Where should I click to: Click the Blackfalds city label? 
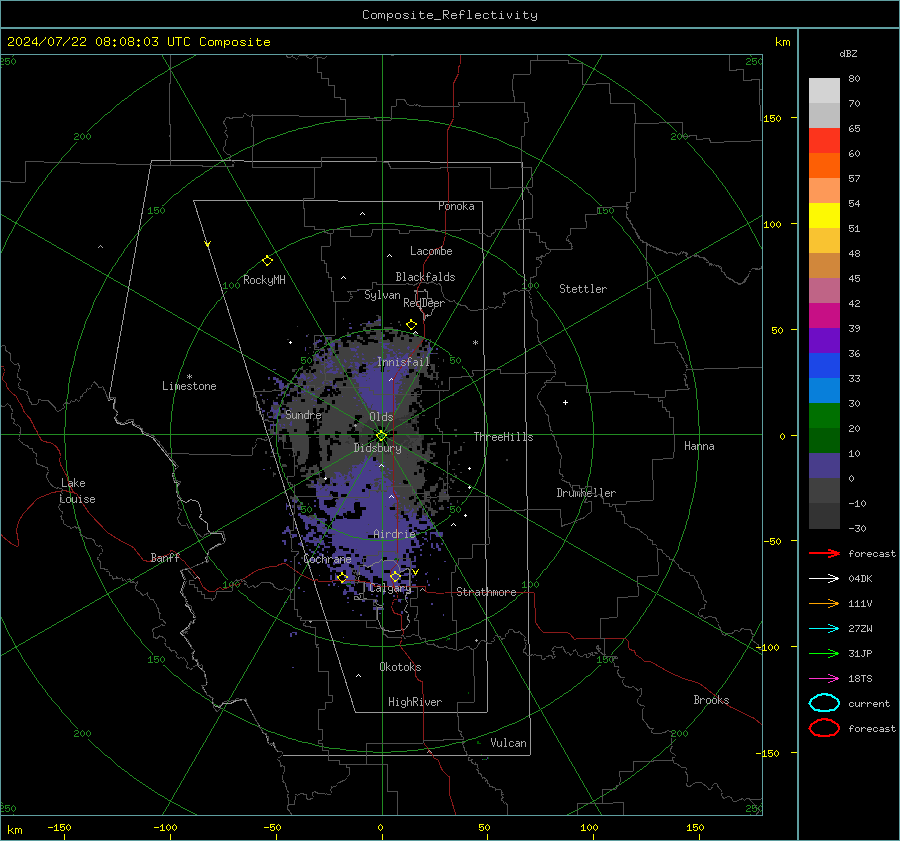425,277
